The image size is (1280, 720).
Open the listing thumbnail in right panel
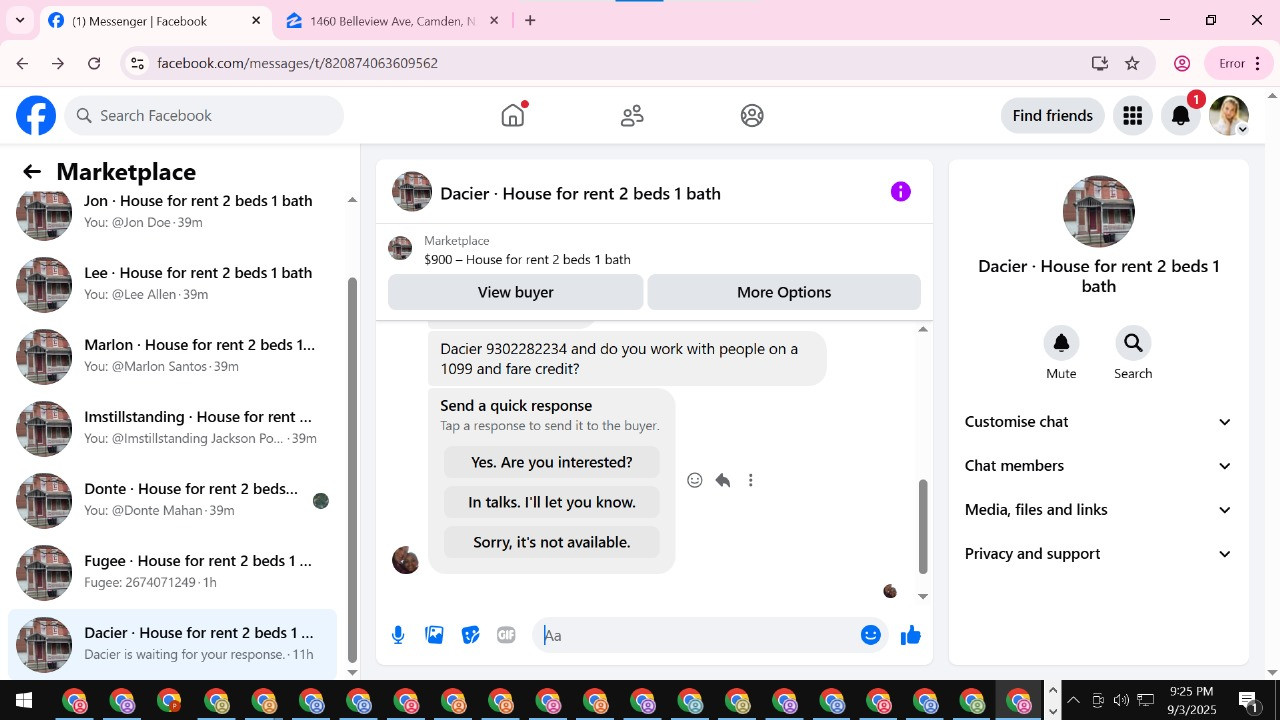point(1099,212)
